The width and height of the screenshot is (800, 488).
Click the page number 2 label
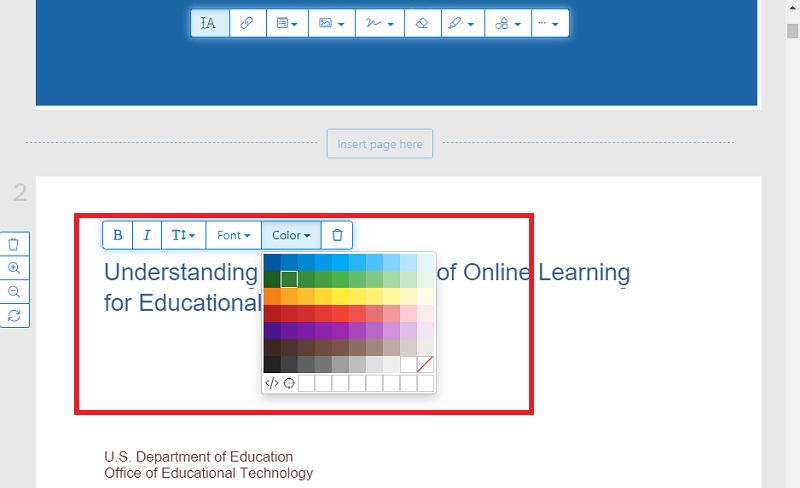pyautogui.click(x=20, y=193)
